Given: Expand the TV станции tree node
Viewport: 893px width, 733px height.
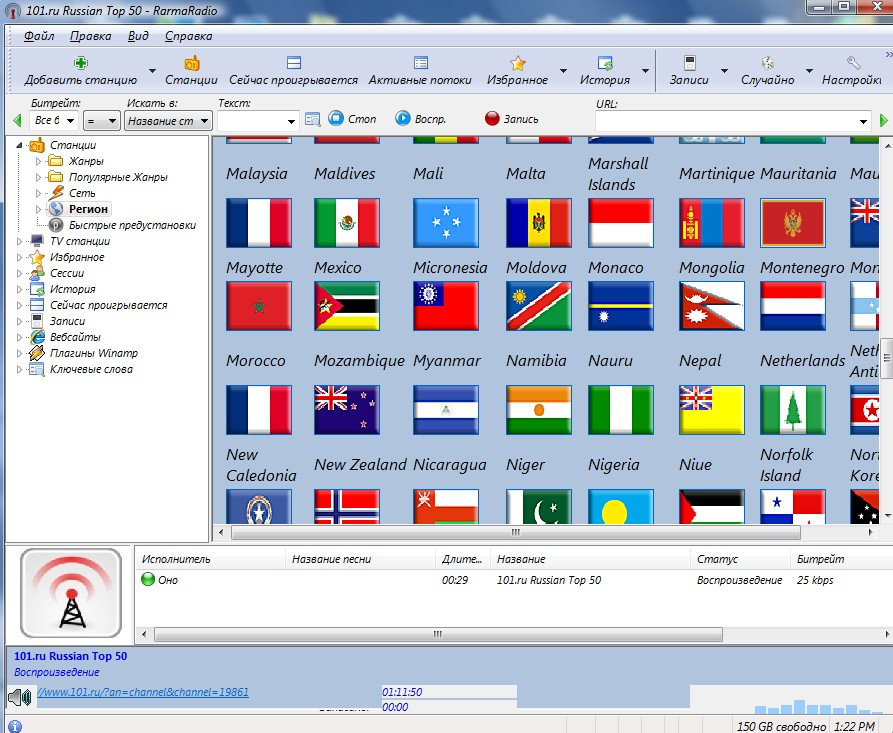Looking at the screenshot, I should click(19, 241).
